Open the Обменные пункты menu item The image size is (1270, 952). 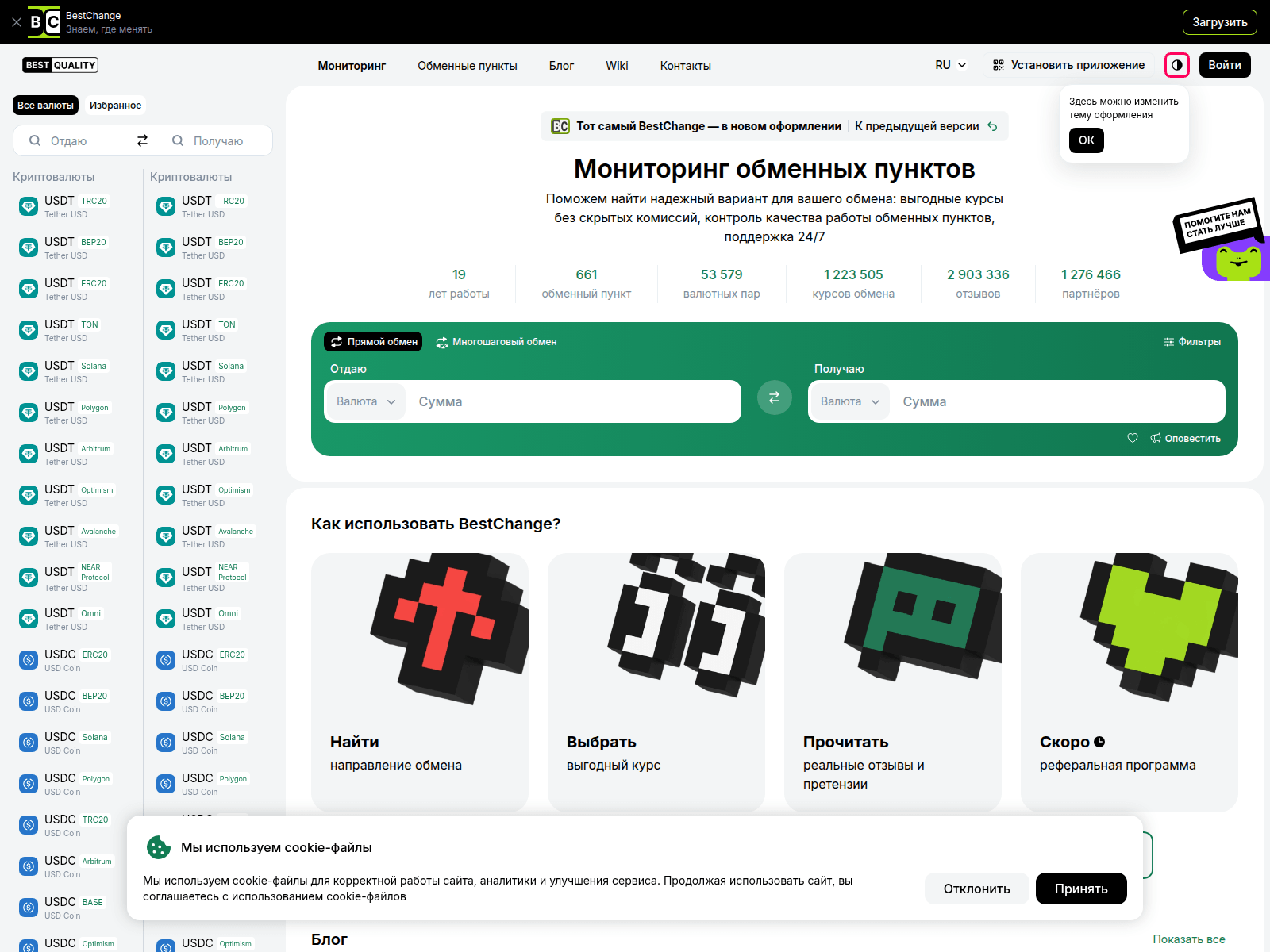[468, 66]
